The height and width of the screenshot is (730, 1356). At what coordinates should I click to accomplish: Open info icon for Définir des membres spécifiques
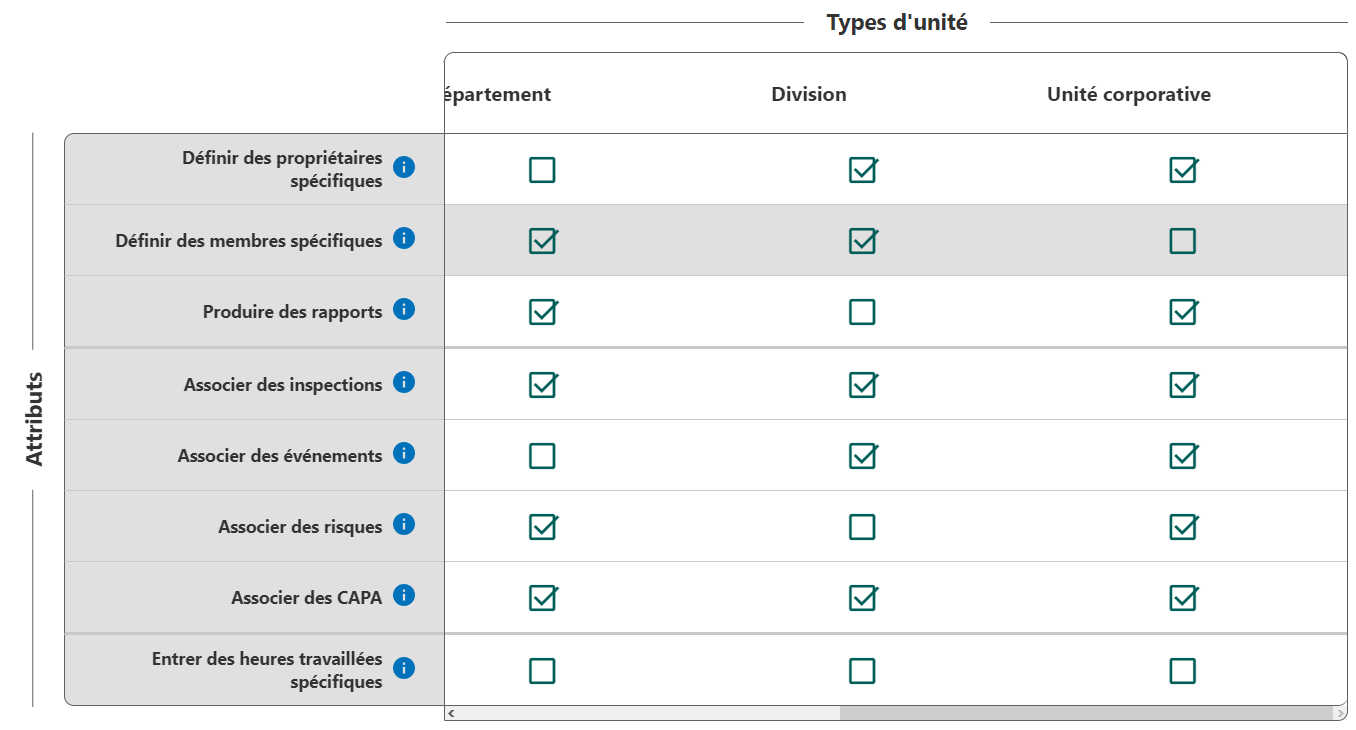point(404,238)
